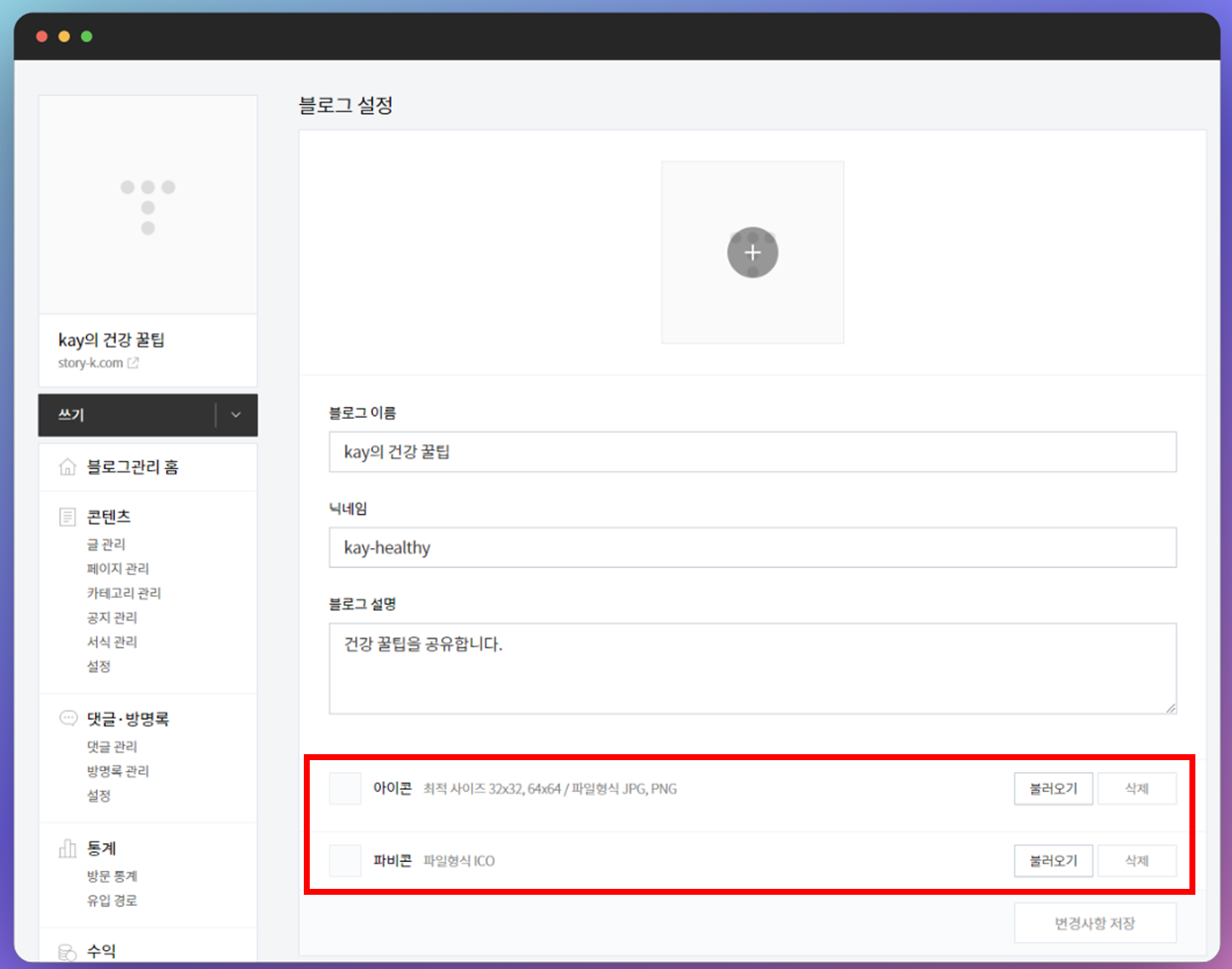Click the 파비콘 label text

392,861
